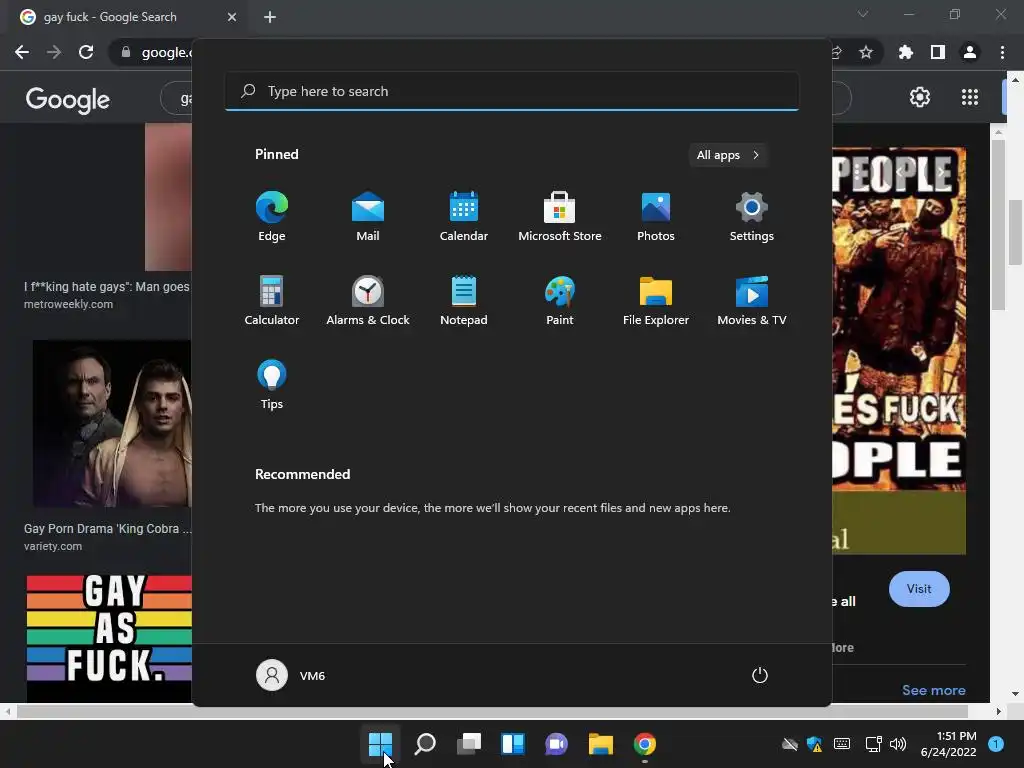Image resolution: width=1024 pixels, height=768 pixels.
Task: Open Alarms & Clock
Action: (368, 300)
